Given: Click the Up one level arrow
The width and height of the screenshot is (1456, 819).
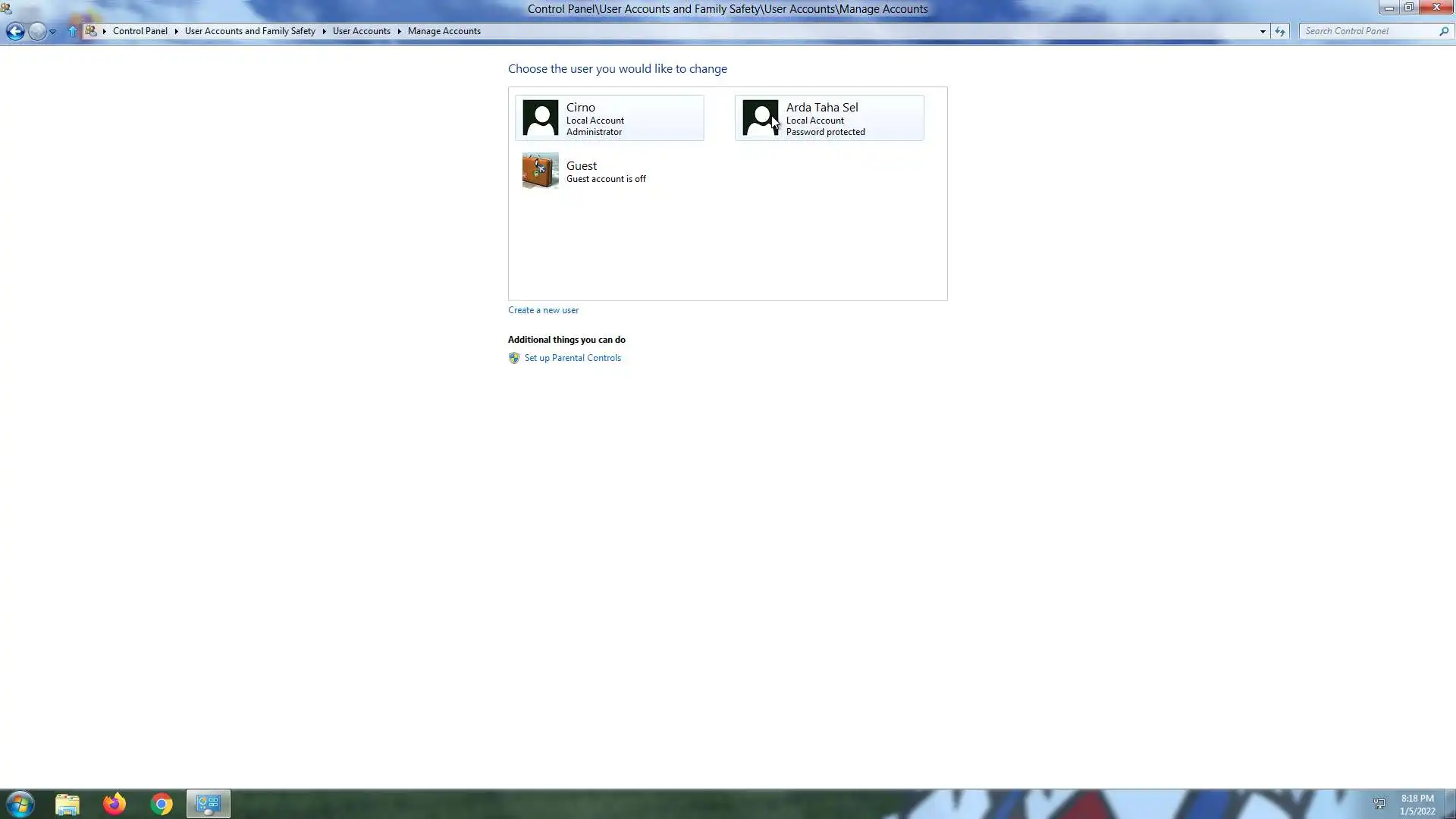Looking at the screenshot, I should point(73,31).
